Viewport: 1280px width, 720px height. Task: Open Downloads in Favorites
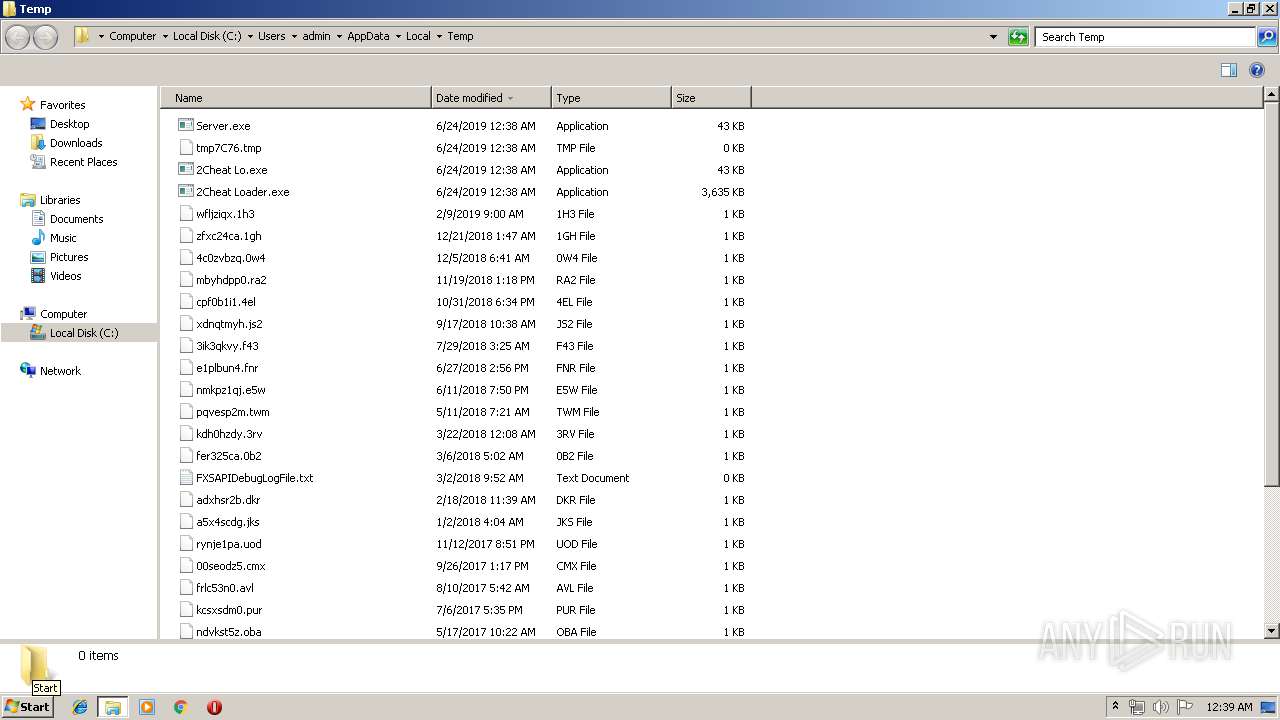click(x=76, y=143)
